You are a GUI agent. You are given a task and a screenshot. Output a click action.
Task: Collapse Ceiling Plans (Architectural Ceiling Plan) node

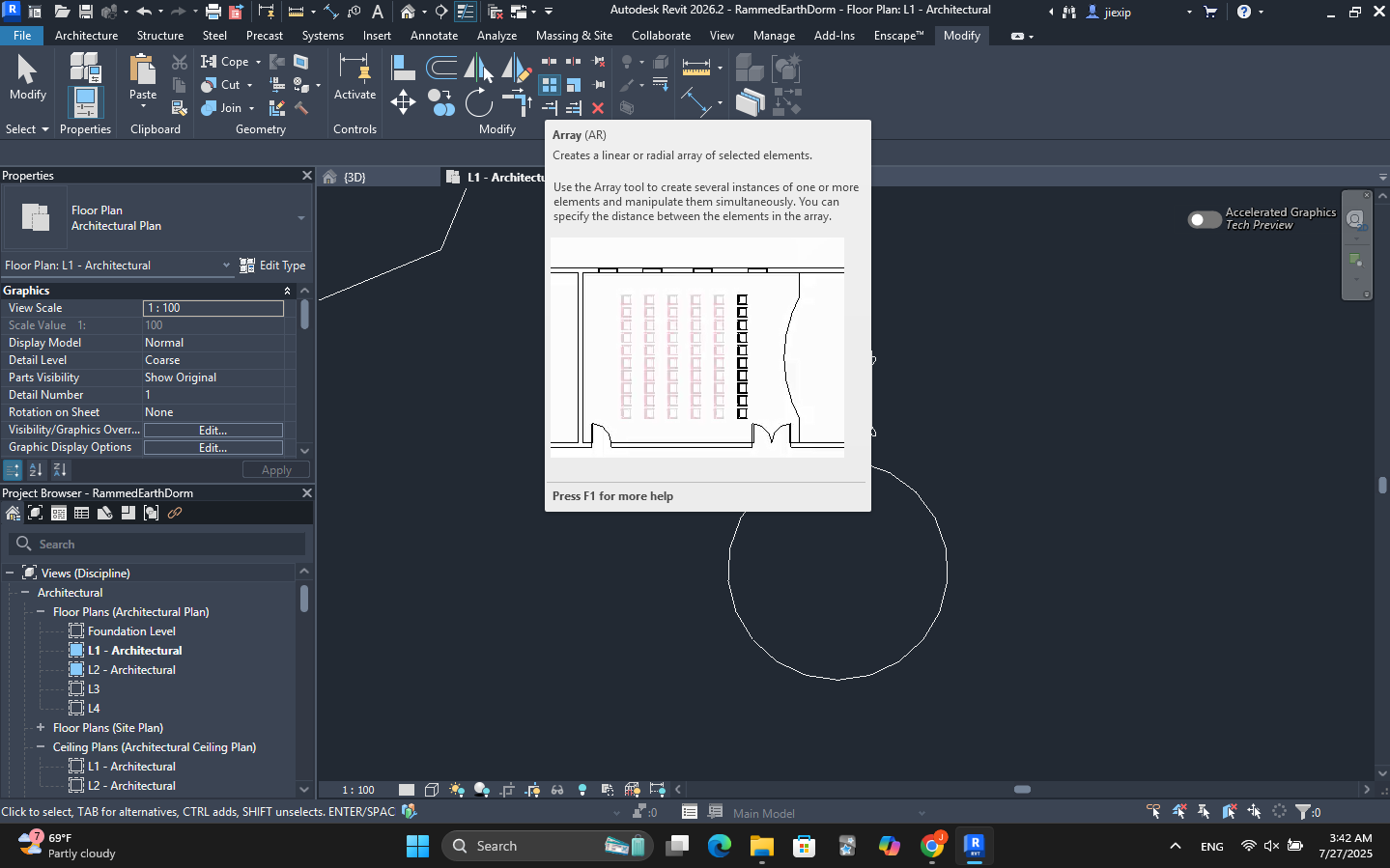click(41, 747)
